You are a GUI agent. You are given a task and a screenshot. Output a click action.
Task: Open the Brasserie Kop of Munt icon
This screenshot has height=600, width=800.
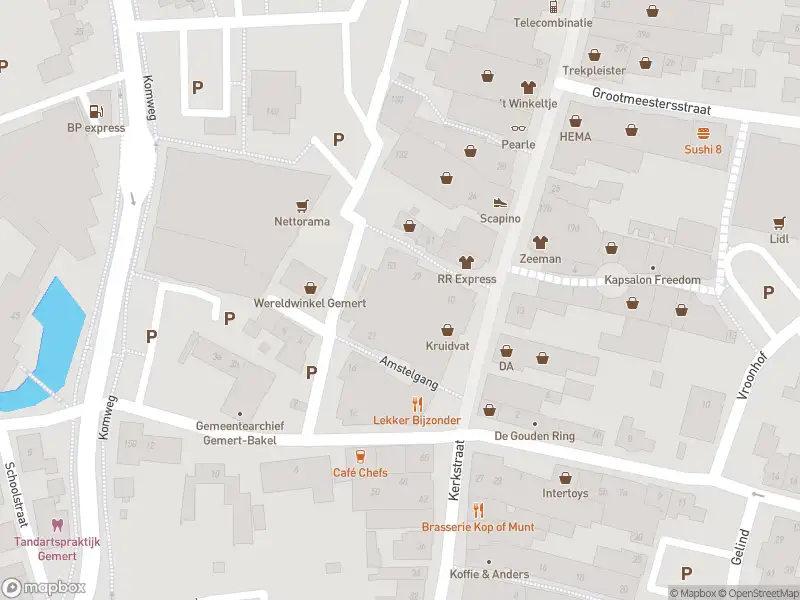coord(478,510)
